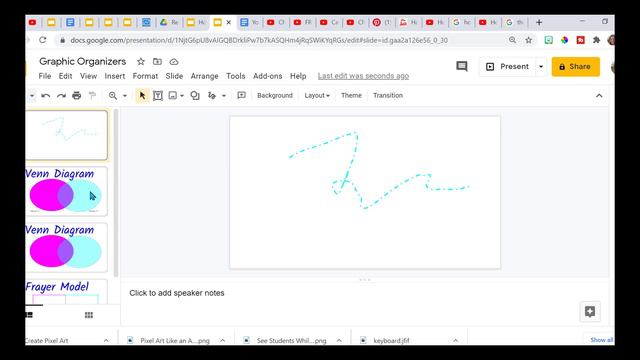This screenshot has height=360, width=640.
Task: Open the Arrange menu
Action: tap(204, 76)
